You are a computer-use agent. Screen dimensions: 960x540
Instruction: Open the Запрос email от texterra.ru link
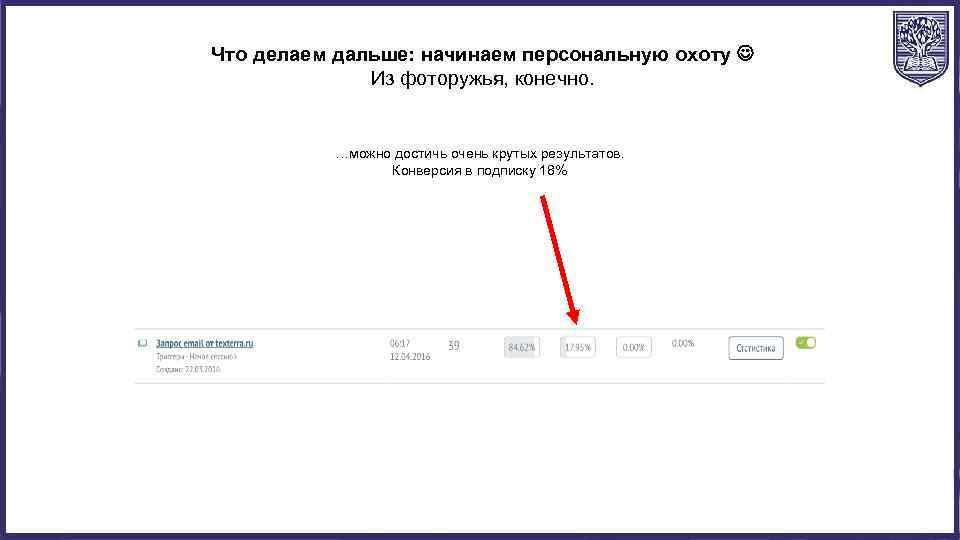point(204,343)
